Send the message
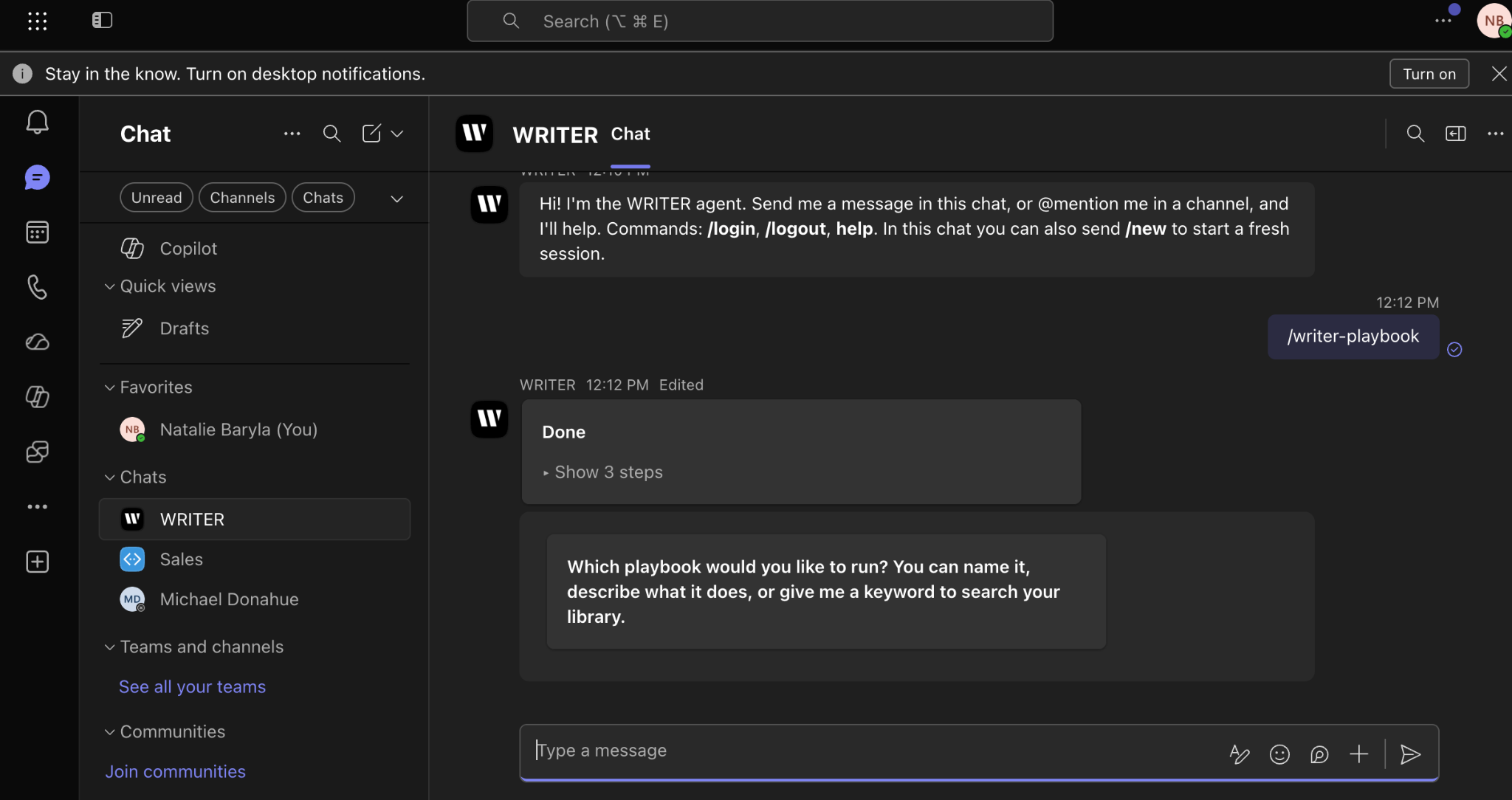 [x=1411, y=754]
